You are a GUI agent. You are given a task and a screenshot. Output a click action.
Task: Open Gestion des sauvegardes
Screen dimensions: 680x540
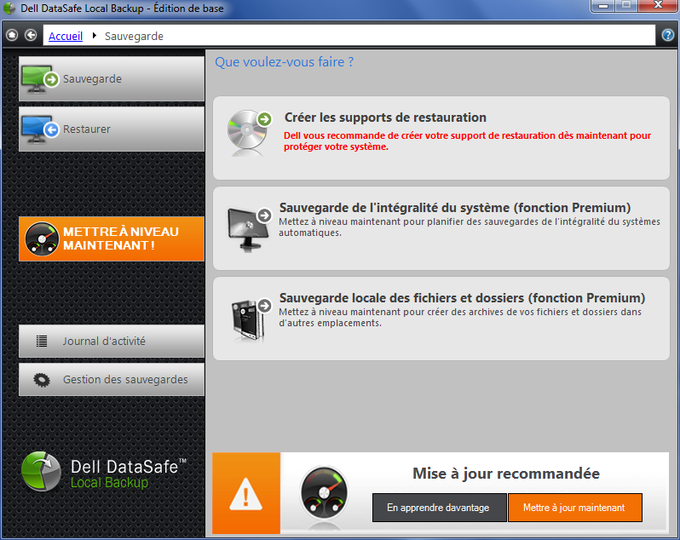111,380
